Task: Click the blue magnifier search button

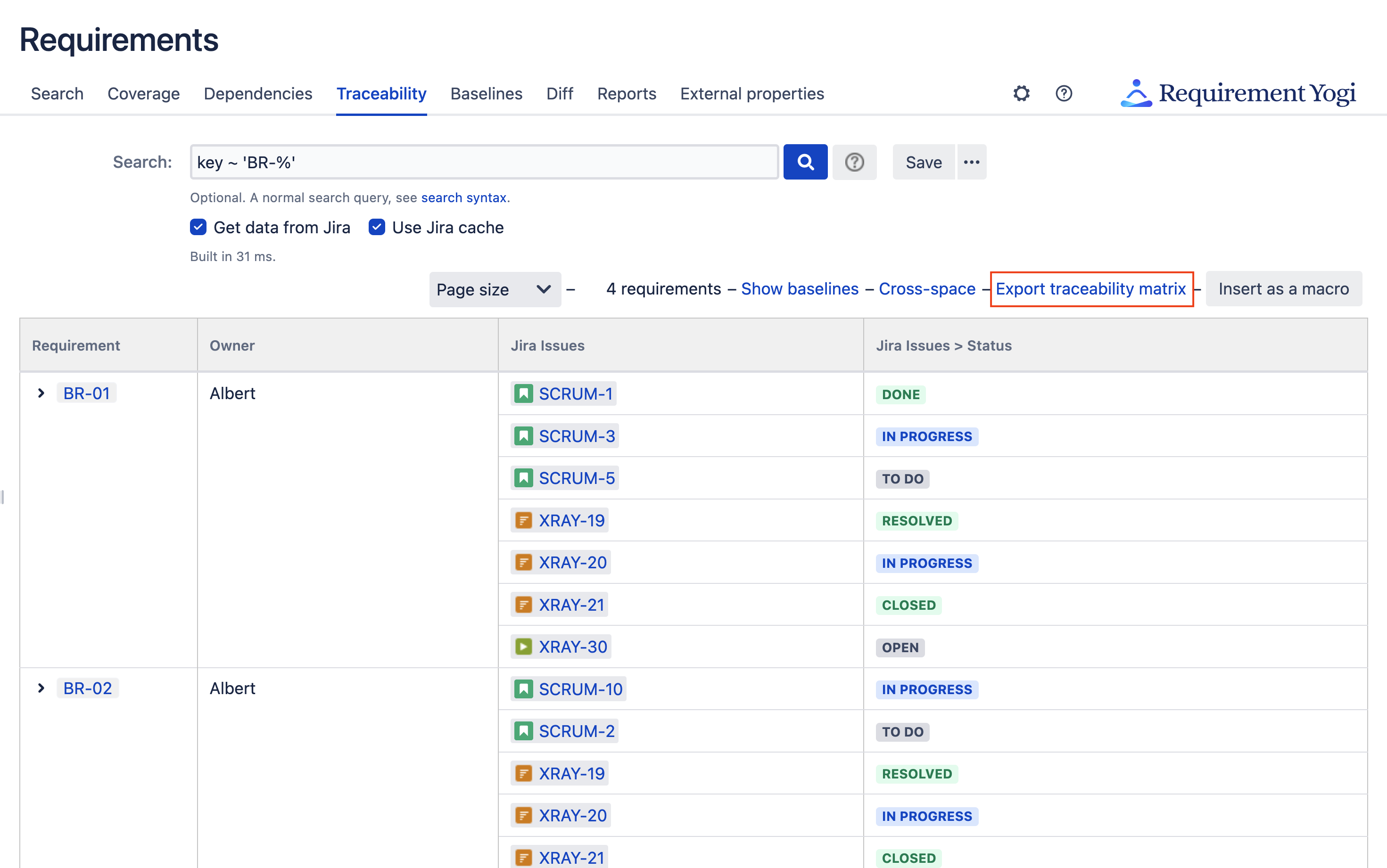Action: (x=805, y=162)
